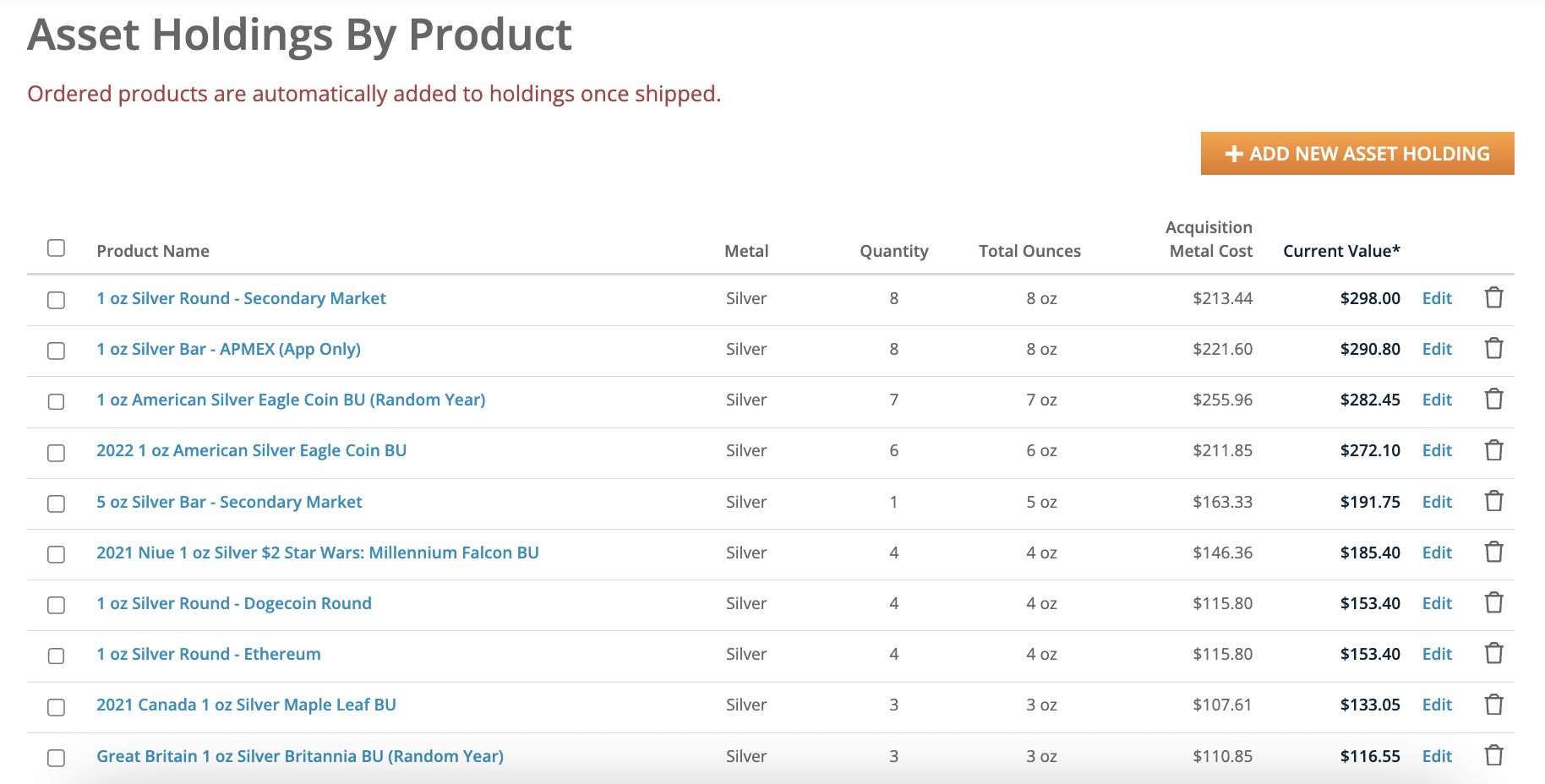Edit American Silver Eagle Random Year holding

click(x=1437, y=400)
